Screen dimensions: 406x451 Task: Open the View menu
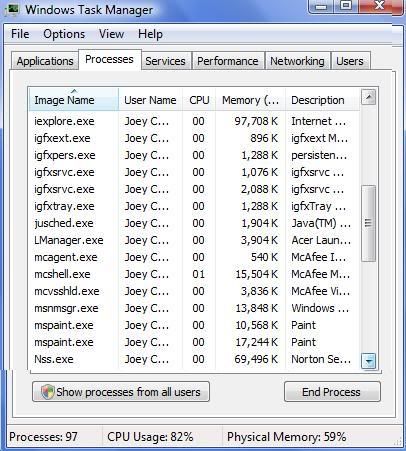point(111,34)
